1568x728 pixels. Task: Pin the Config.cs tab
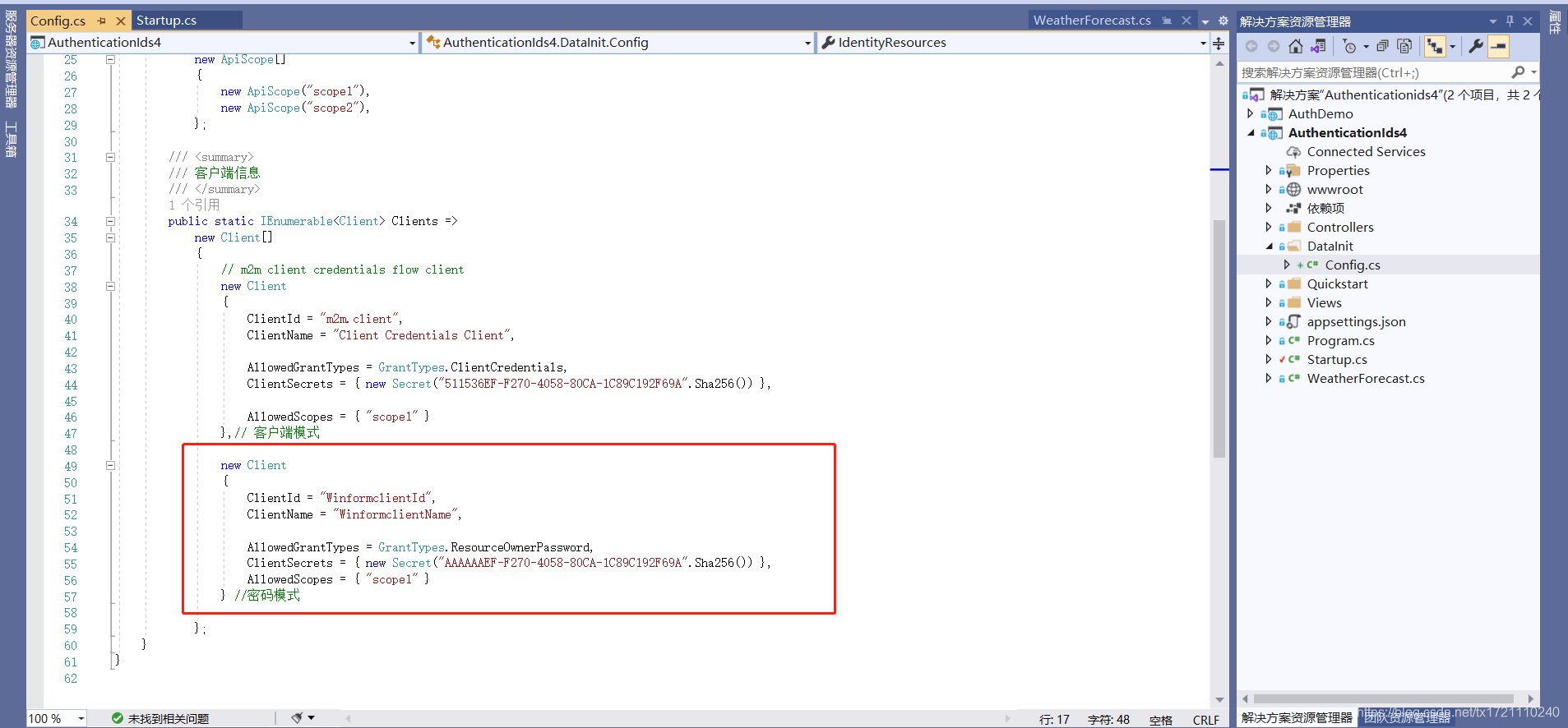pos(102,21)
